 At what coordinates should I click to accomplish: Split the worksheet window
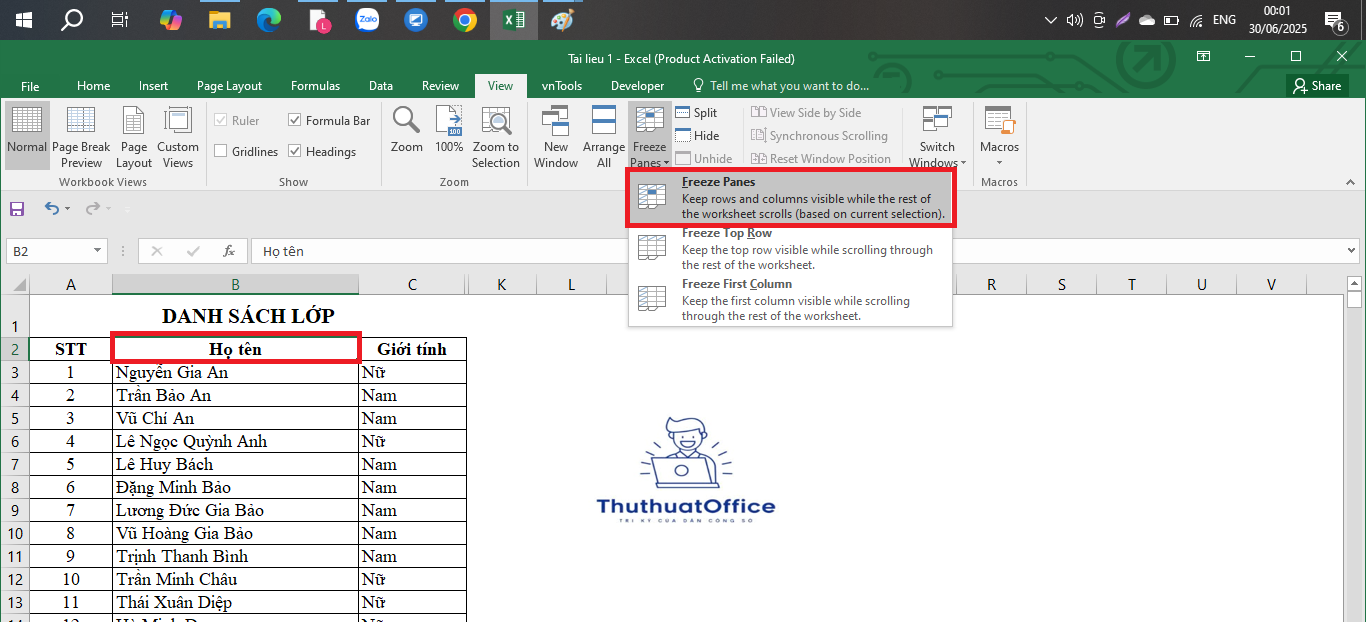tap(697, 113)
